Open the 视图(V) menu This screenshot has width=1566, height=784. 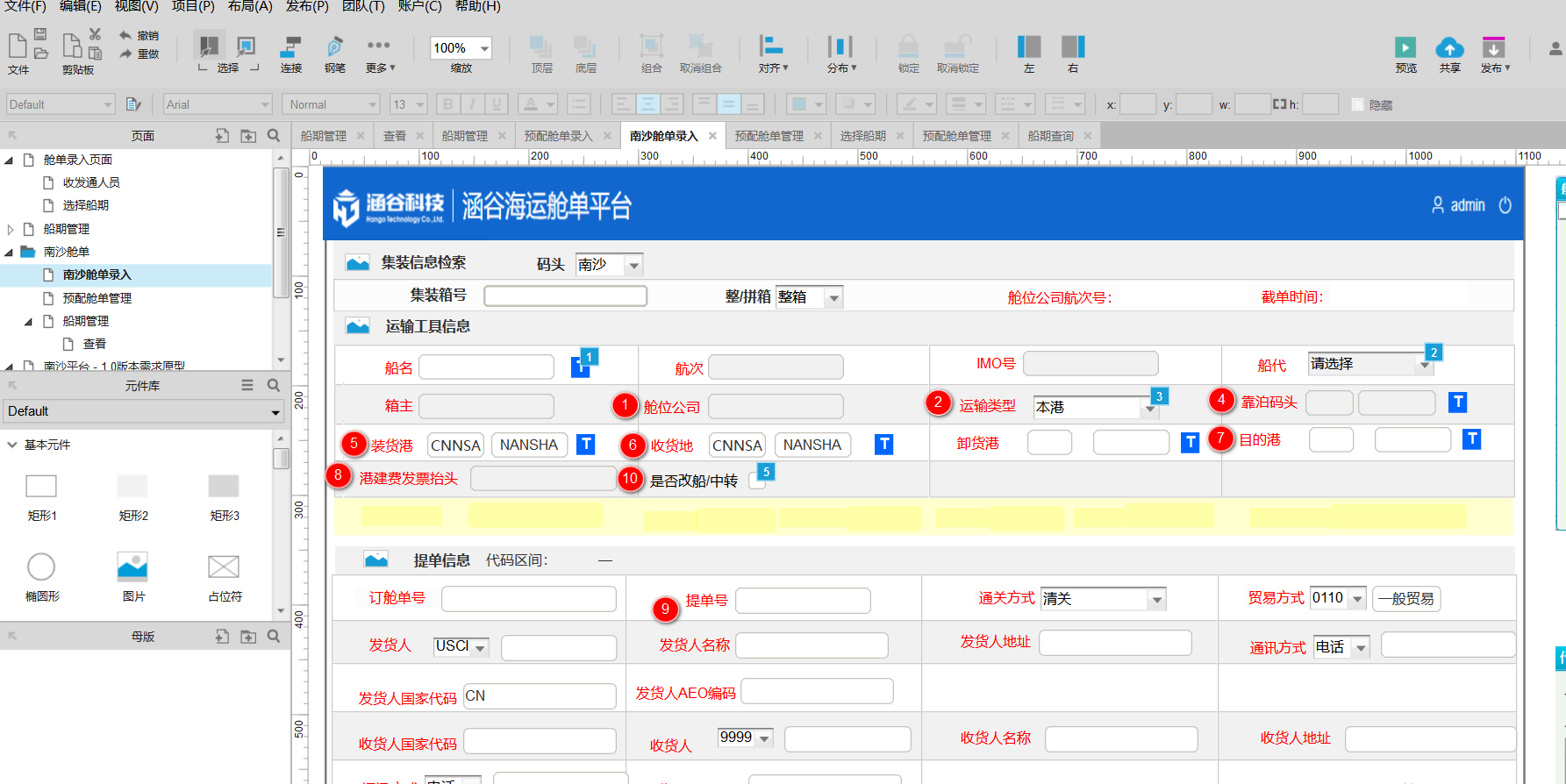tap(136, 6)
